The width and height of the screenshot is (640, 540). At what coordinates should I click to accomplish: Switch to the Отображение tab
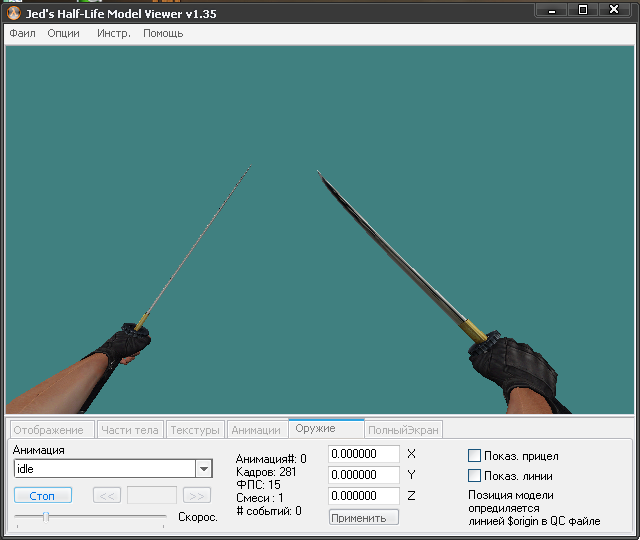click(52, 430)
